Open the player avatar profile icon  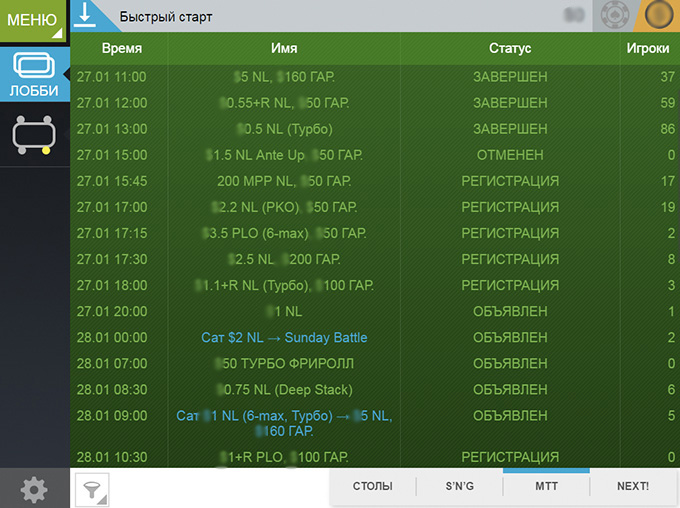pos(659,16)
